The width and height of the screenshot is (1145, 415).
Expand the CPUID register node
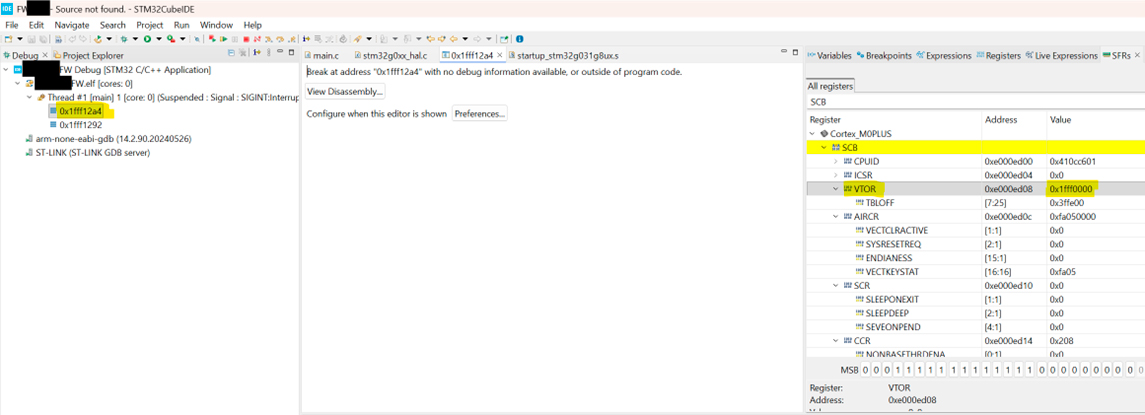pyautogui.click(x=837, y=161)
